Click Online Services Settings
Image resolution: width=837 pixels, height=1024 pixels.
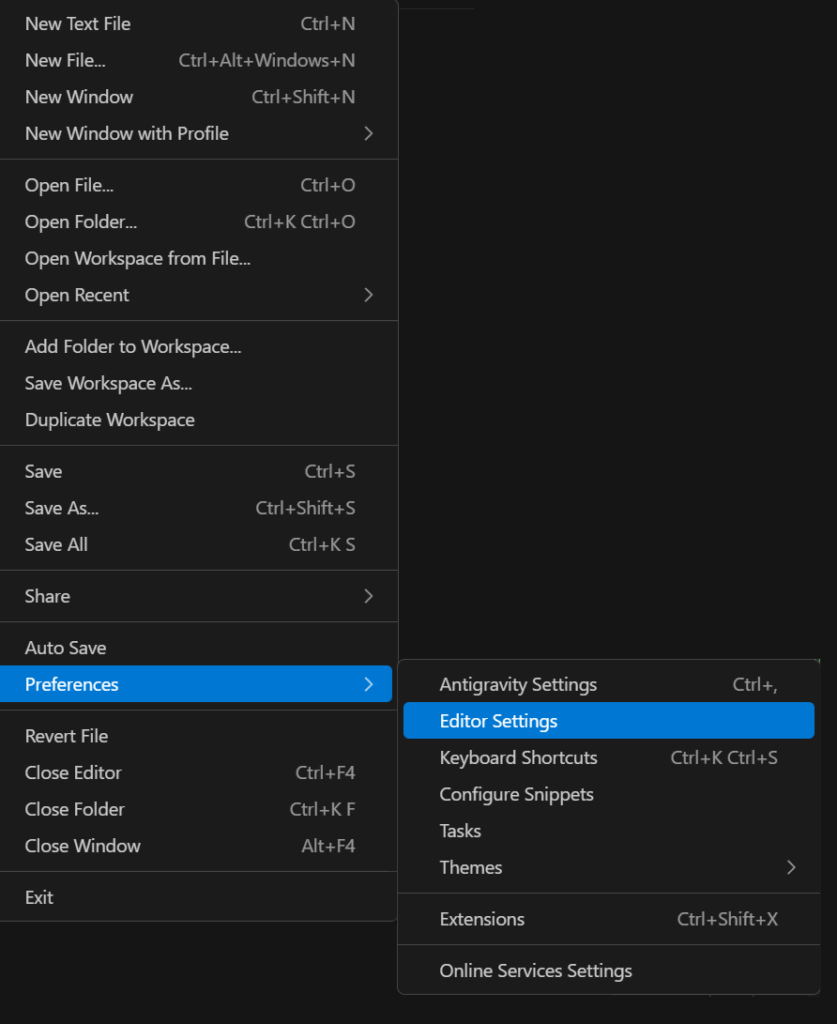pos(536,971)
